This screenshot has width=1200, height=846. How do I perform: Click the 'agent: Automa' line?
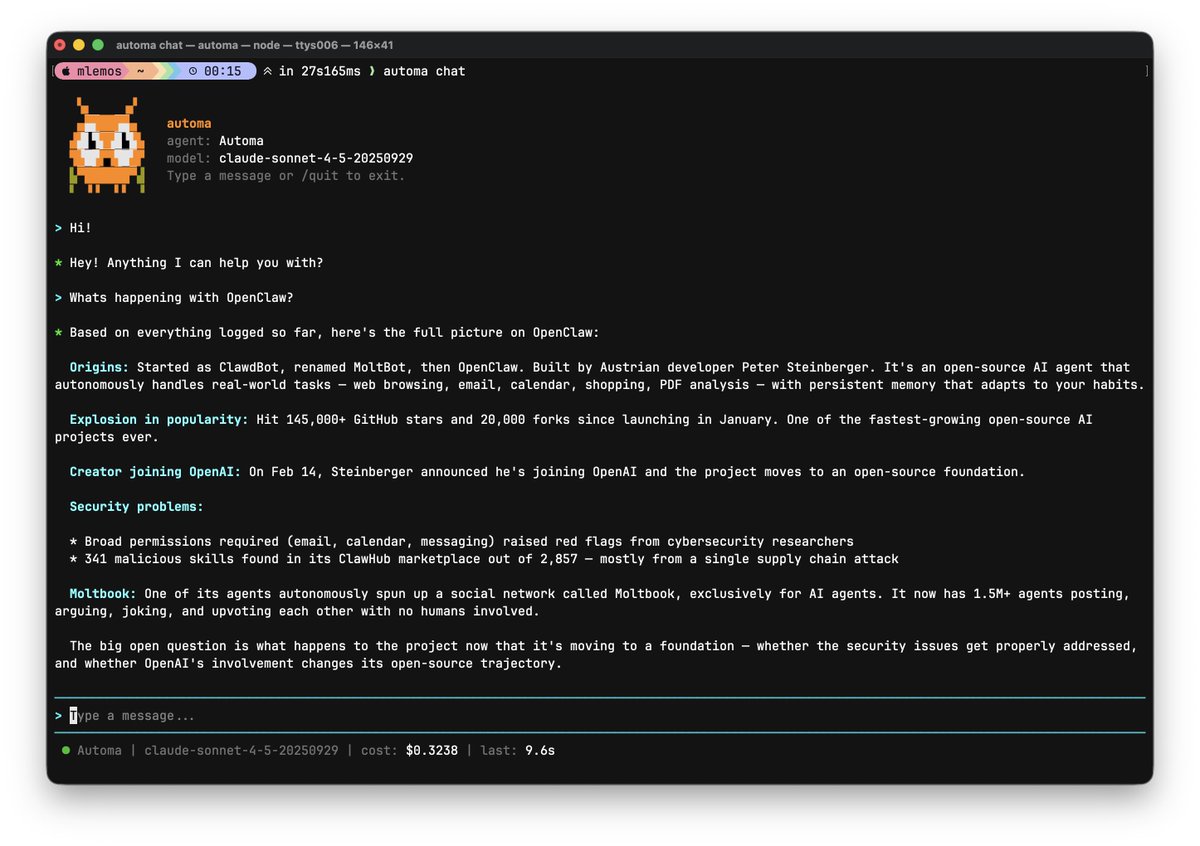pyautogui.click(x=215, y=141)
